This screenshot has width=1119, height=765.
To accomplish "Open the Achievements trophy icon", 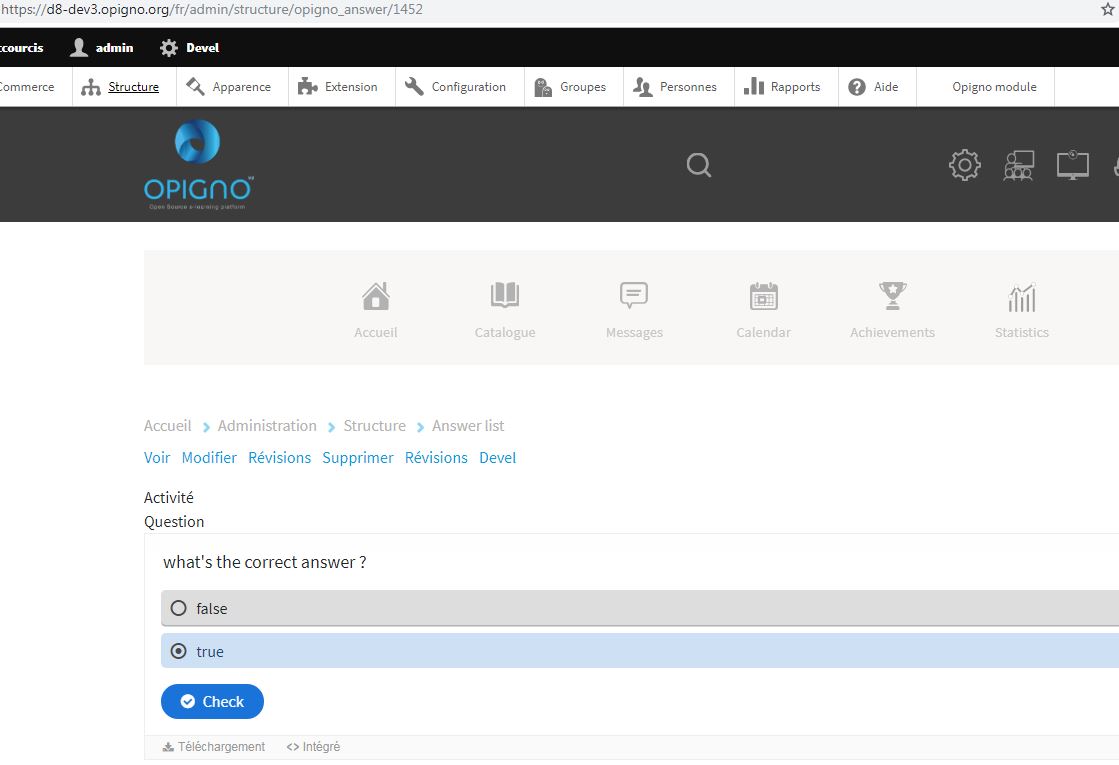I will [892, 295].
